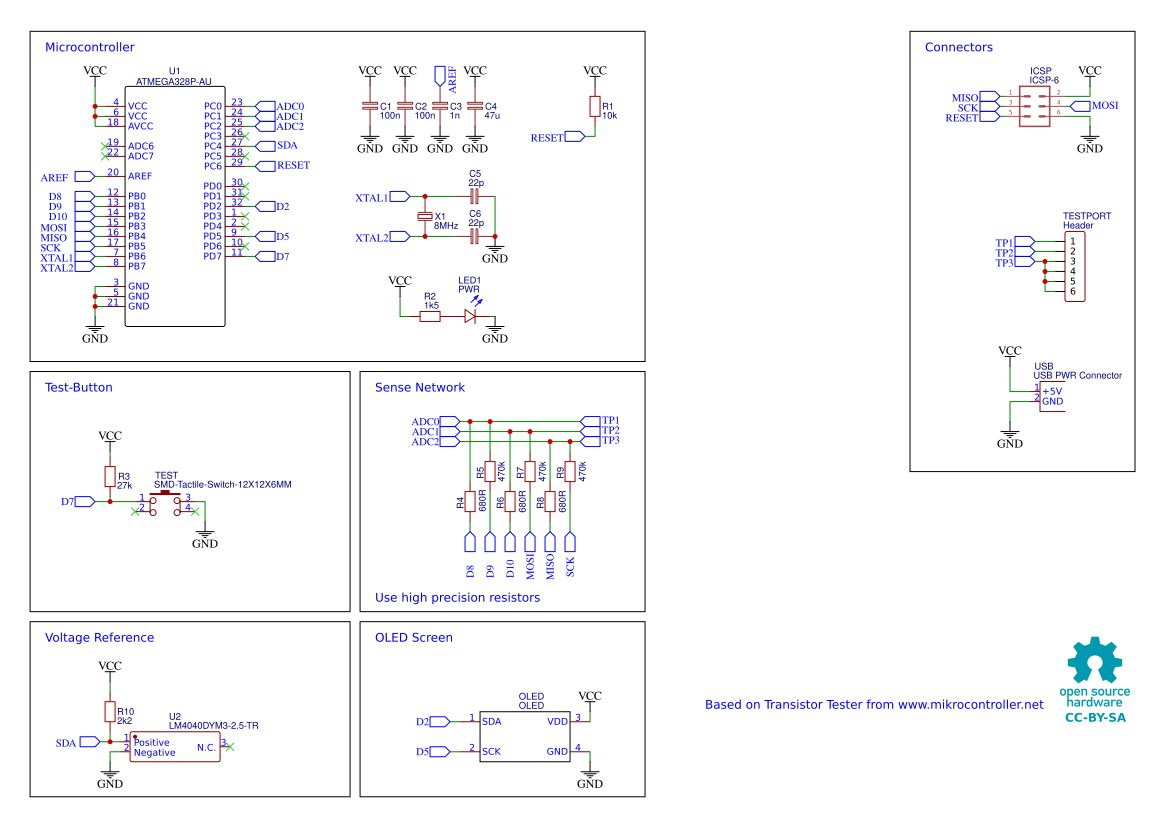Viewport: 1169px width, 828px height.
Task: Select the D7 flag in Test-Button
Action: point(85,502)
